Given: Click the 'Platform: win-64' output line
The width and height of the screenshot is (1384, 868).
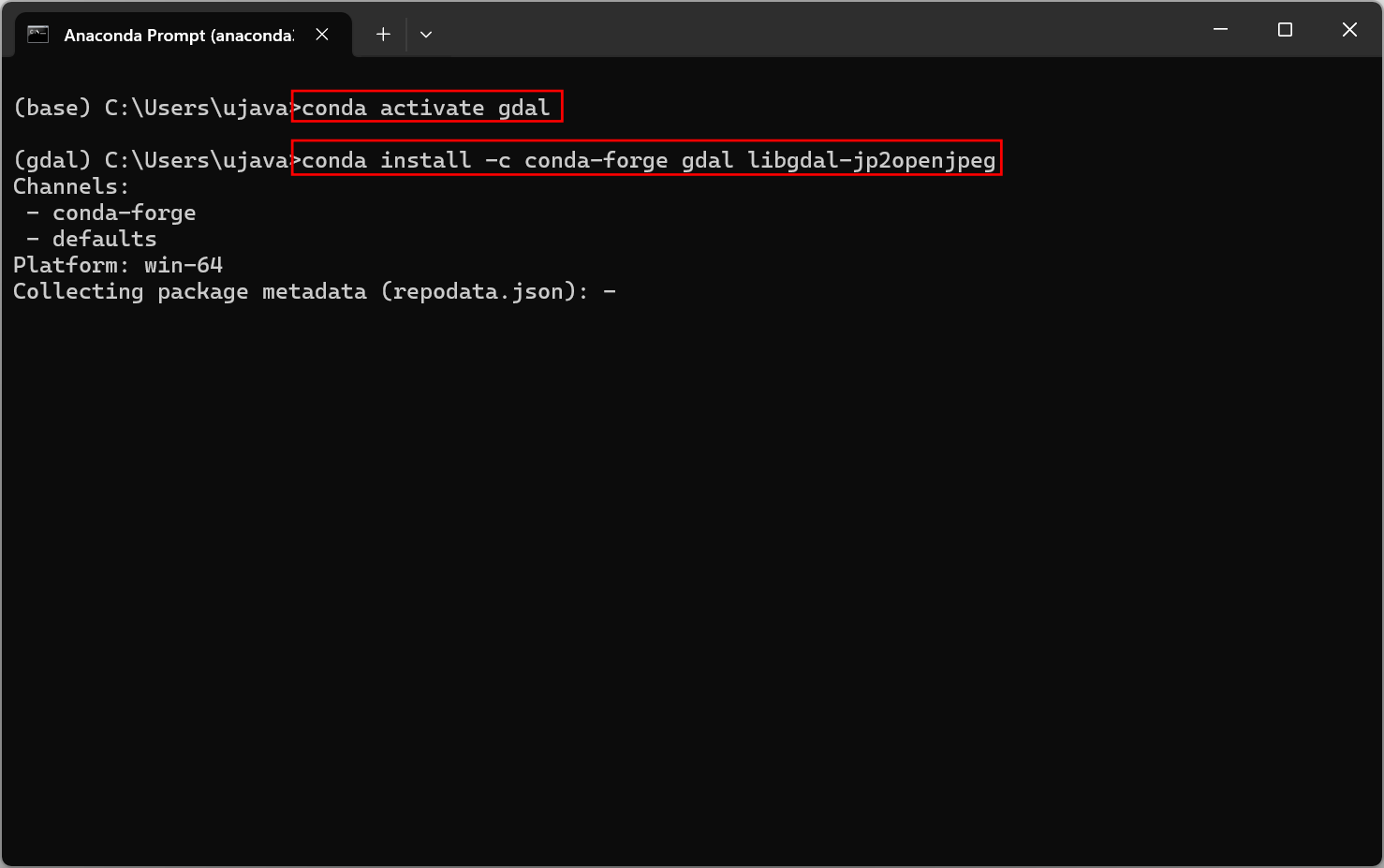Looking at the screenshot, I should tap(118, 265).
